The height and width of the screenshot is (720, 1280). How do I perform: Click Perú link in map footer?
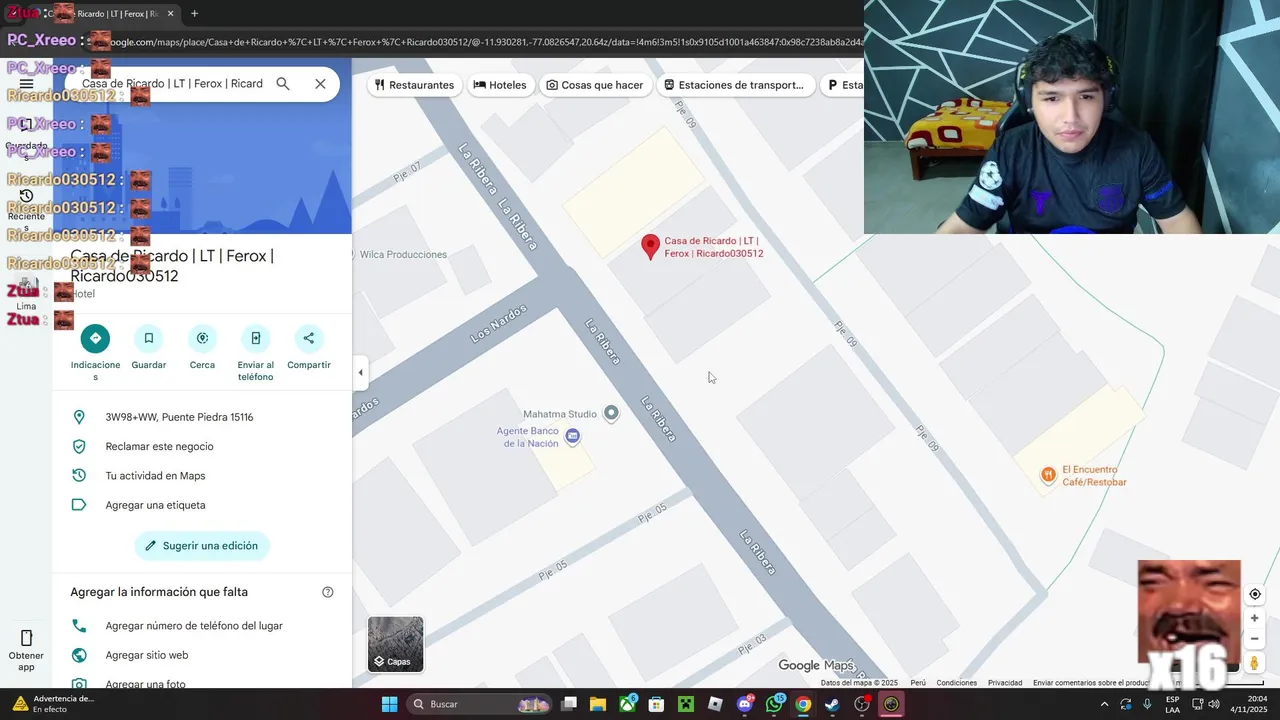pyautogui.click(x=918, y=683)
